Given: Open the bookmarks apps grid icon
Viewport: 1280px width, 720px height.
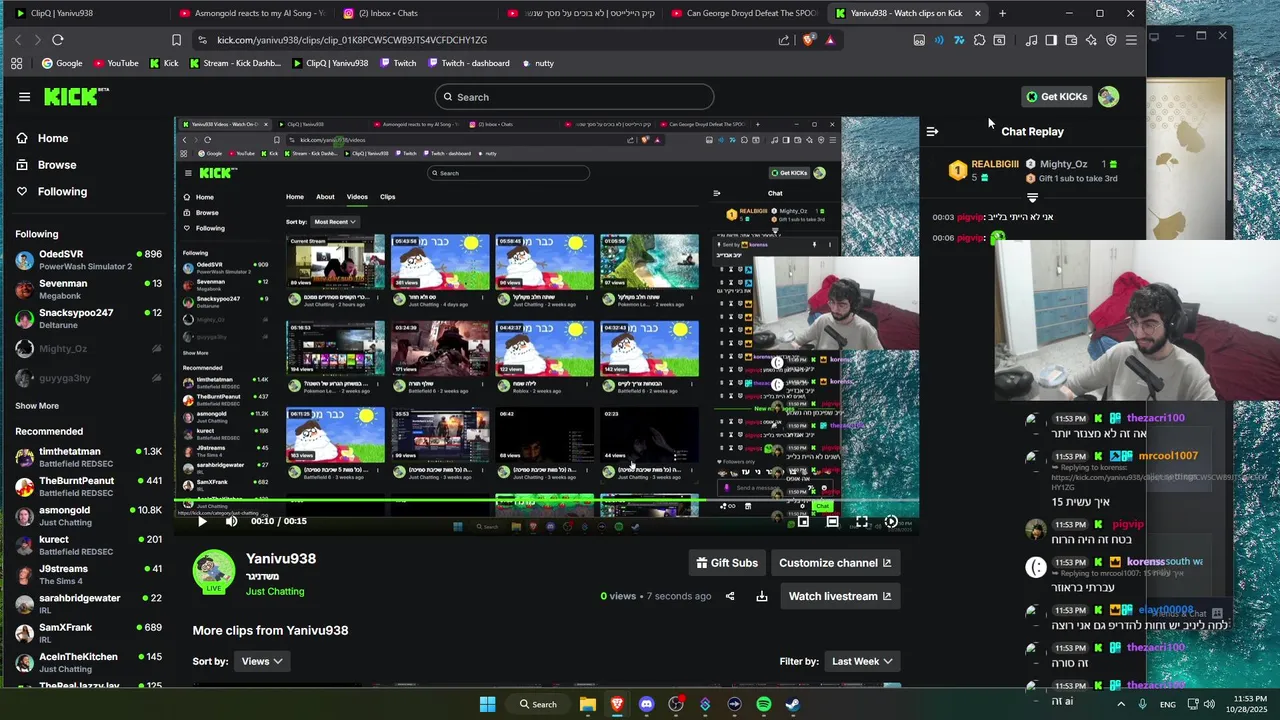Looking at the screenshot, I should click(16, 63).
